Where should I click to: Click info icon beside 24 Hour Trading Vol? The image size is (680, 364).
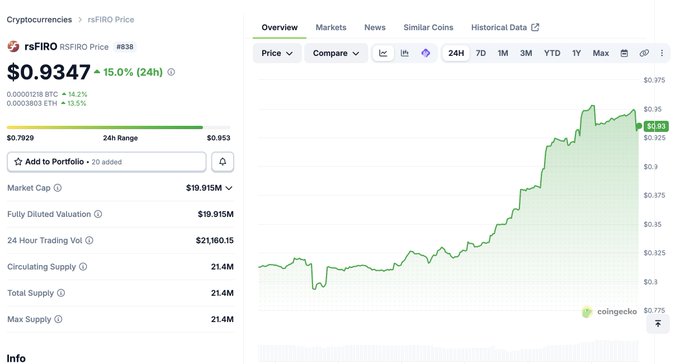click(x=89, y=240)
